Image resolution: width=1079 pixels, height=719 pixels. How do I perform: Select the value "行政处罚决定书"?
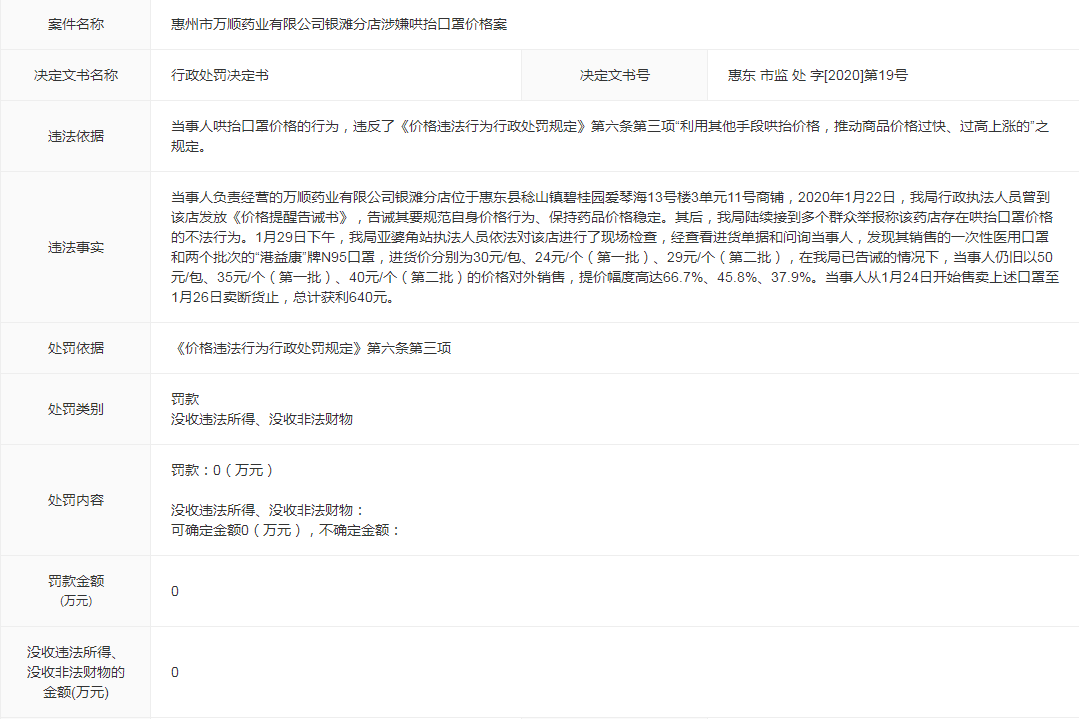coord(220,75)
